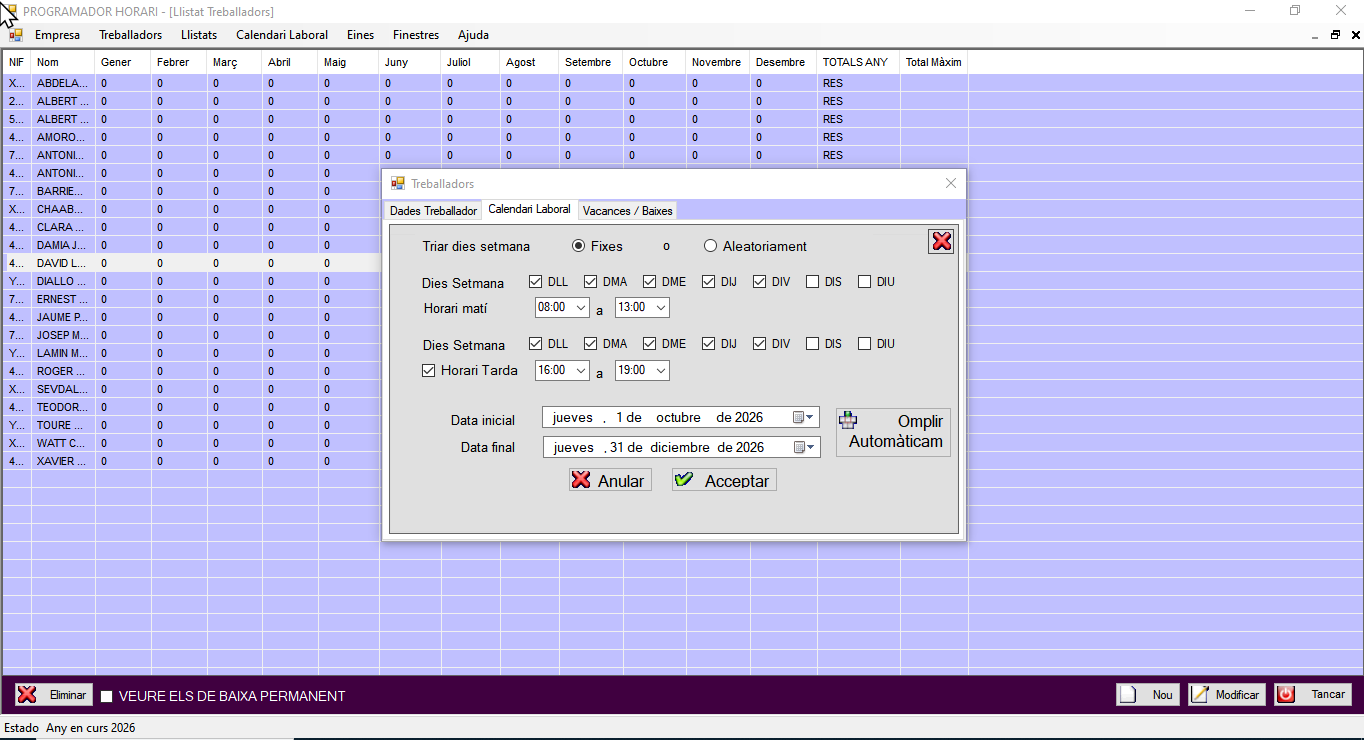
Task: Open the Llistats menu
Action: [x=199, y=35]
